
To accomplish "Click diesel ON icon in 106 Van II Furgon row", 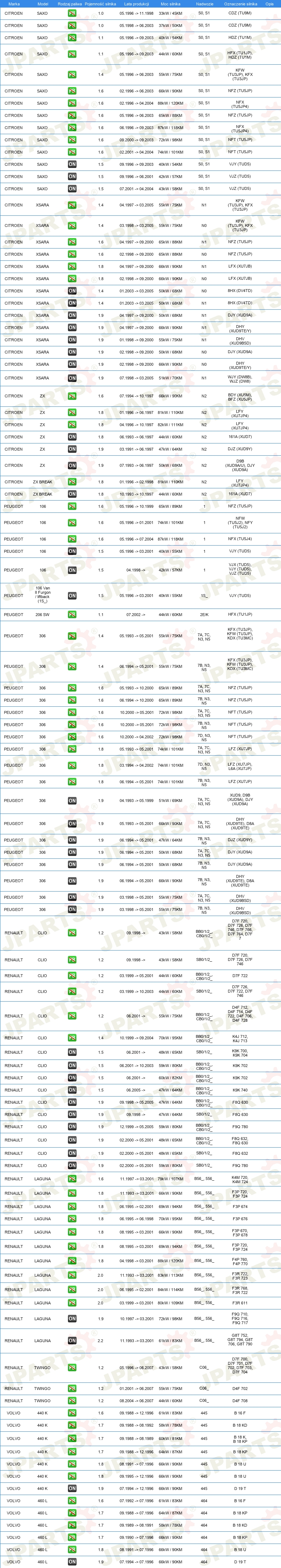I will 72,596.
